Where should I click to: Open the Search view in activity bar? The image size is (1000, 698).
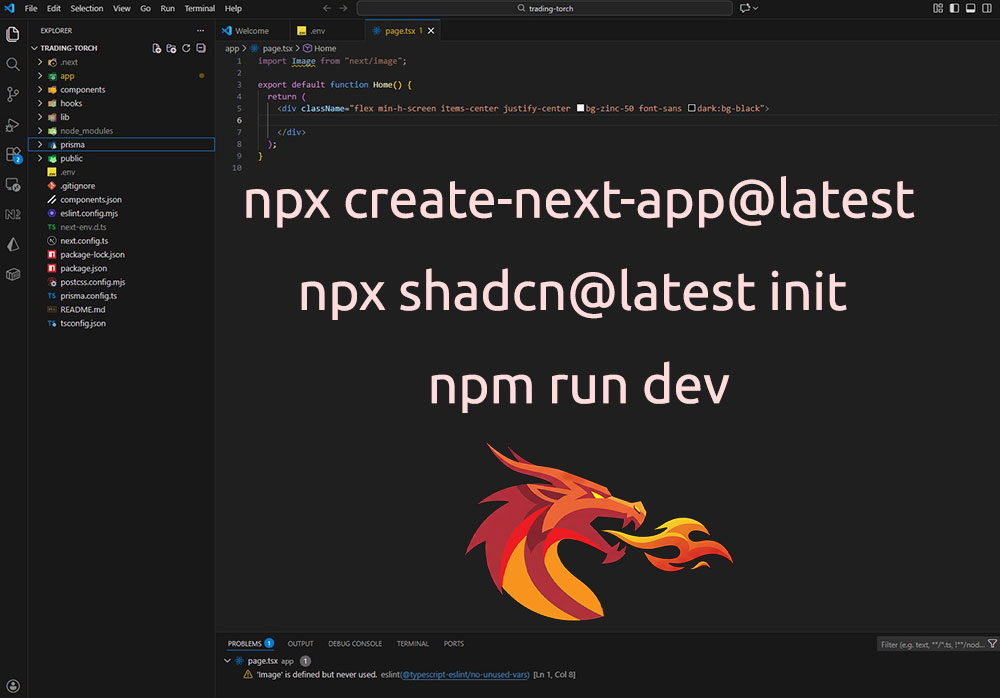point(13,64)
